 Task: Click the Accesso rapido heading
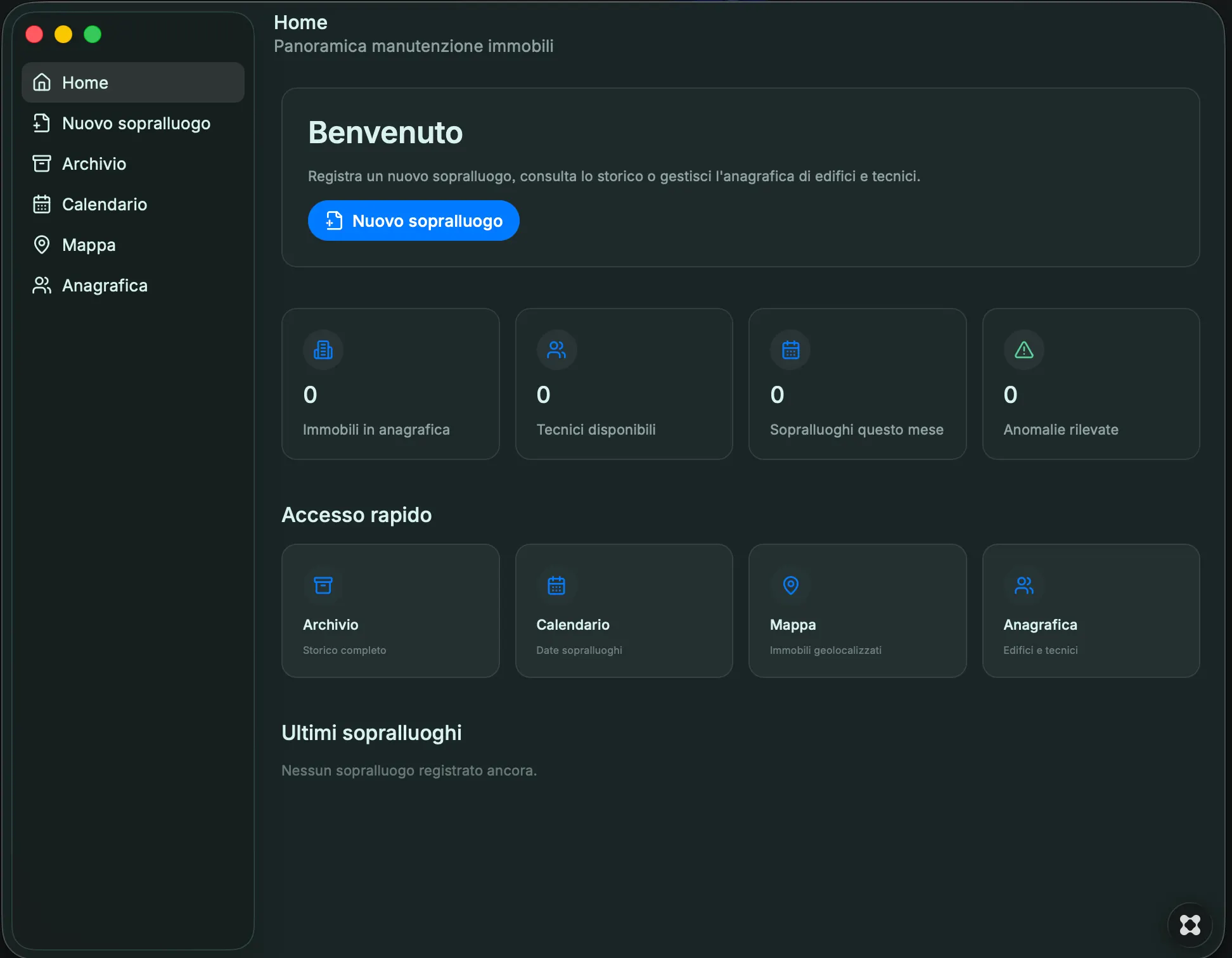click(357, 514)
